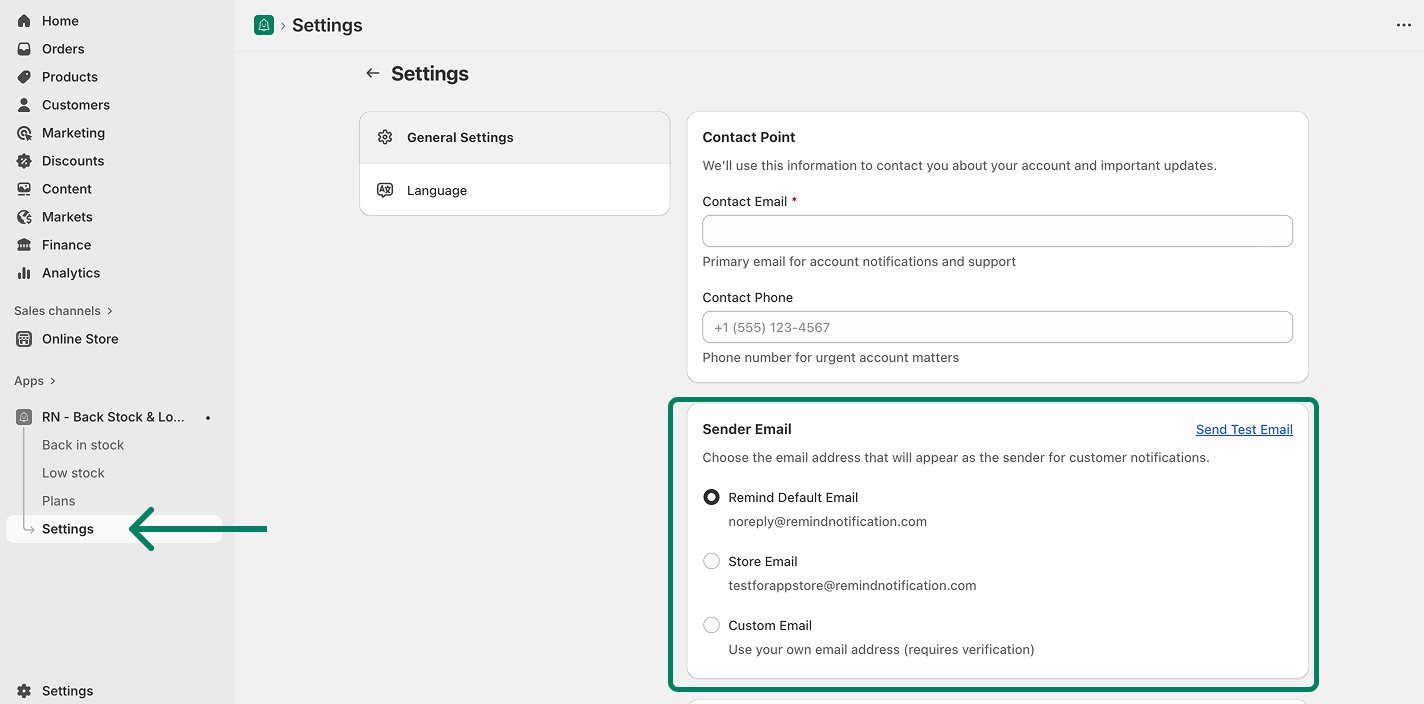This screenshot has height=704, width=1424.
Task: Expand the Sales channels section
Action: click(x=109, y=311)
